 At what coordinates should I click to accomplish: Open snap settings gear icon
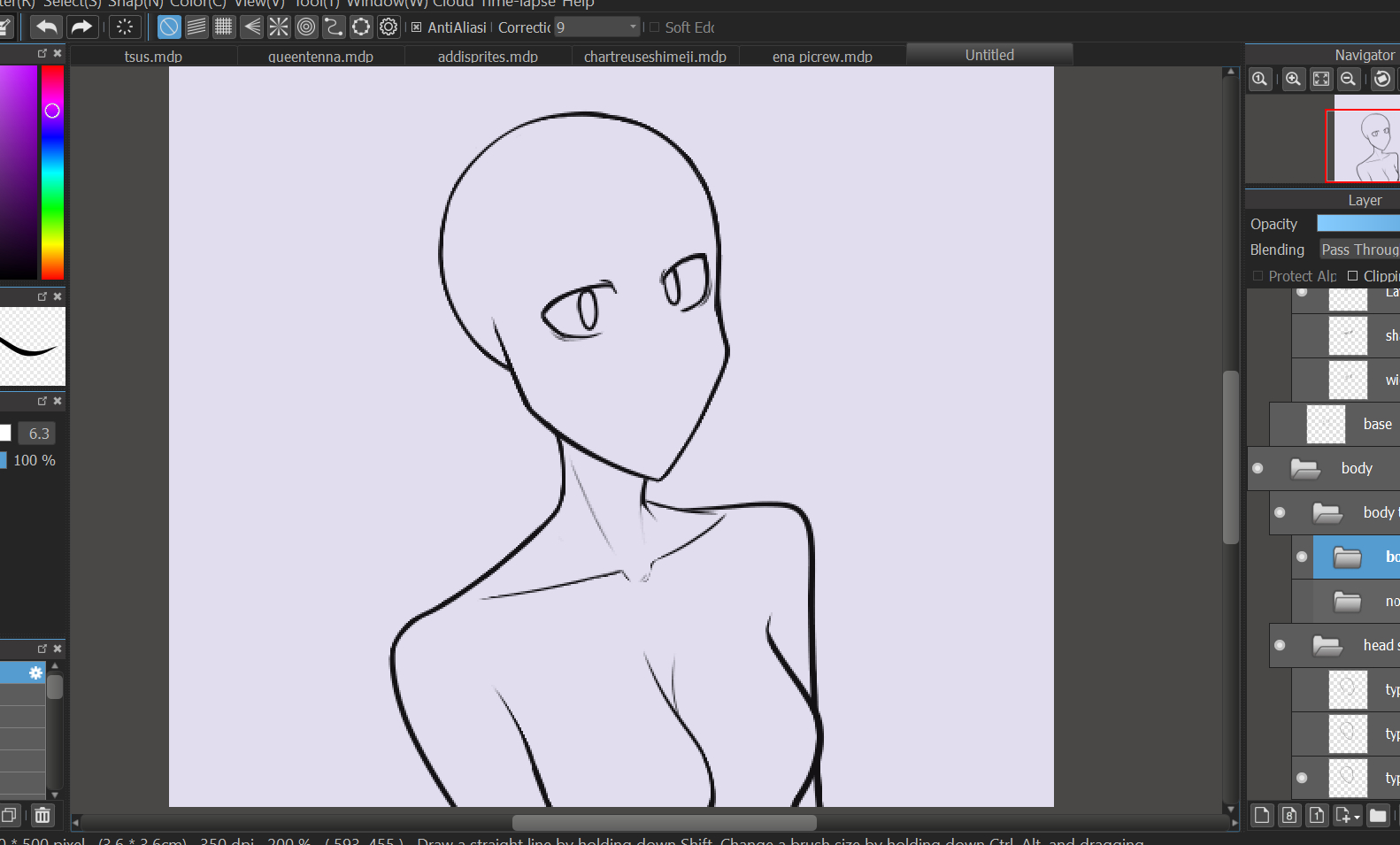388,27
